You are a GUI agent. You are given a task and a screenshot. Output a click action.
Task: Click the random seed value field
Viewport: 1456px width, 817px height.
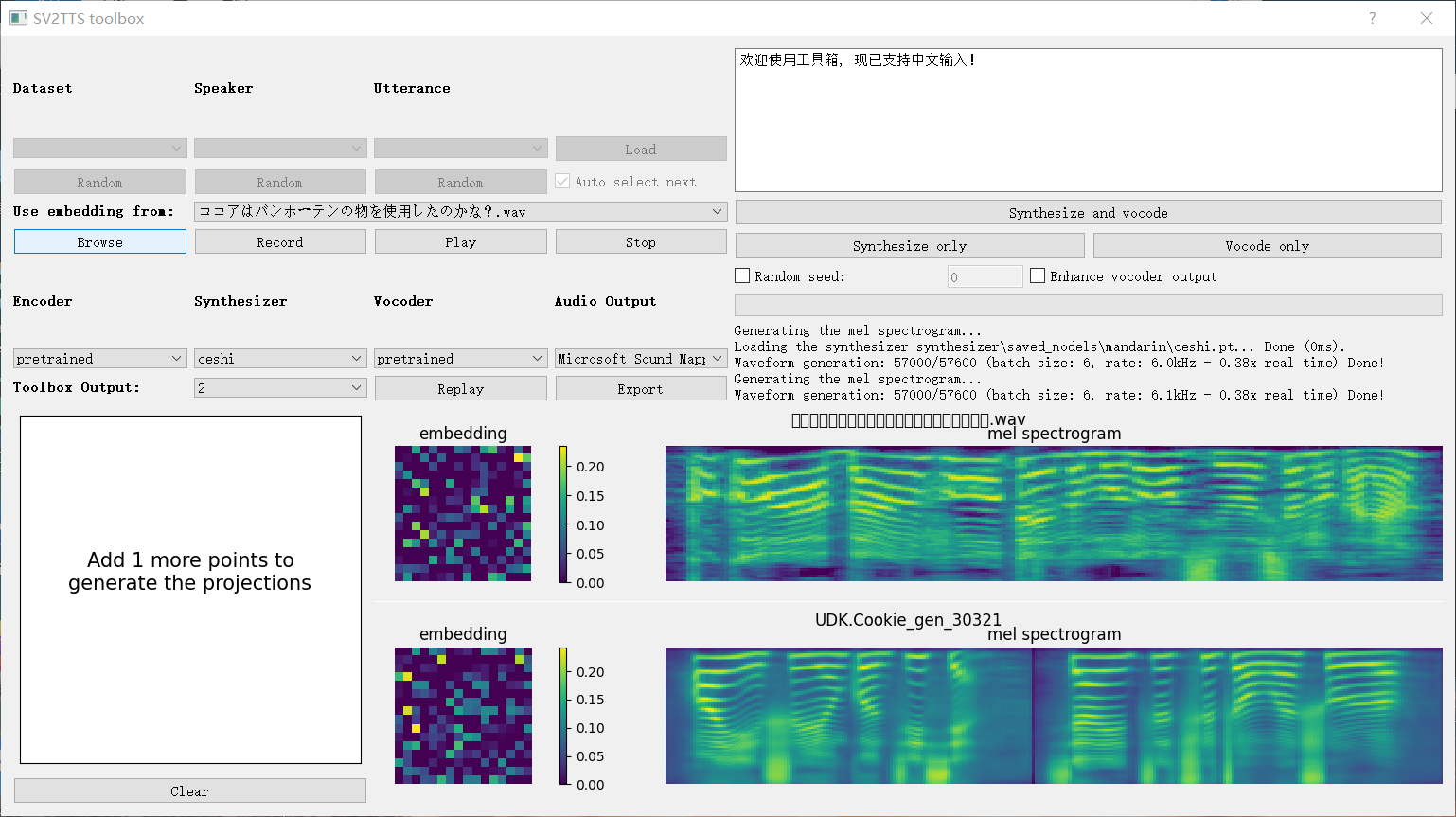click(985, 276)
